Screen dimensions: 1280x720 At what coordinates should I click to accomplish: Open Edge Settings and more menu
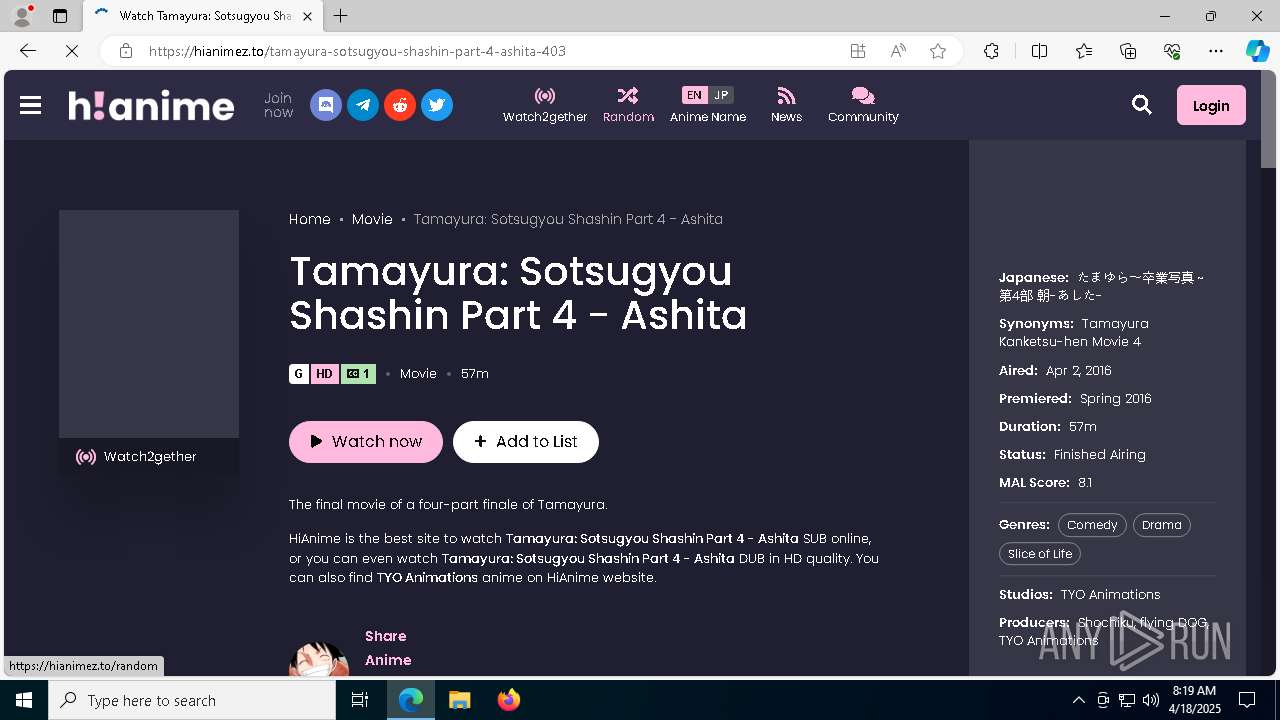click(x=1216, y=51)
